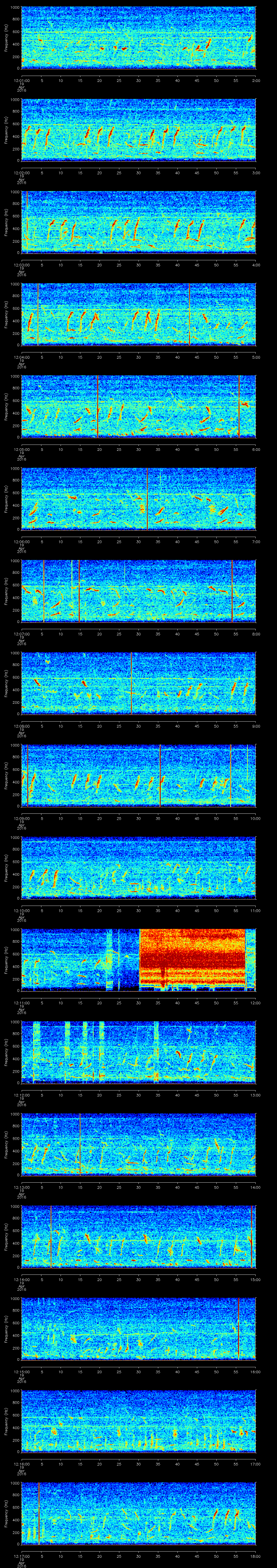Click the '12:16:00' start time label
The height and width of the screenshot is (1568, 277).
click(x=22, y=1464)
